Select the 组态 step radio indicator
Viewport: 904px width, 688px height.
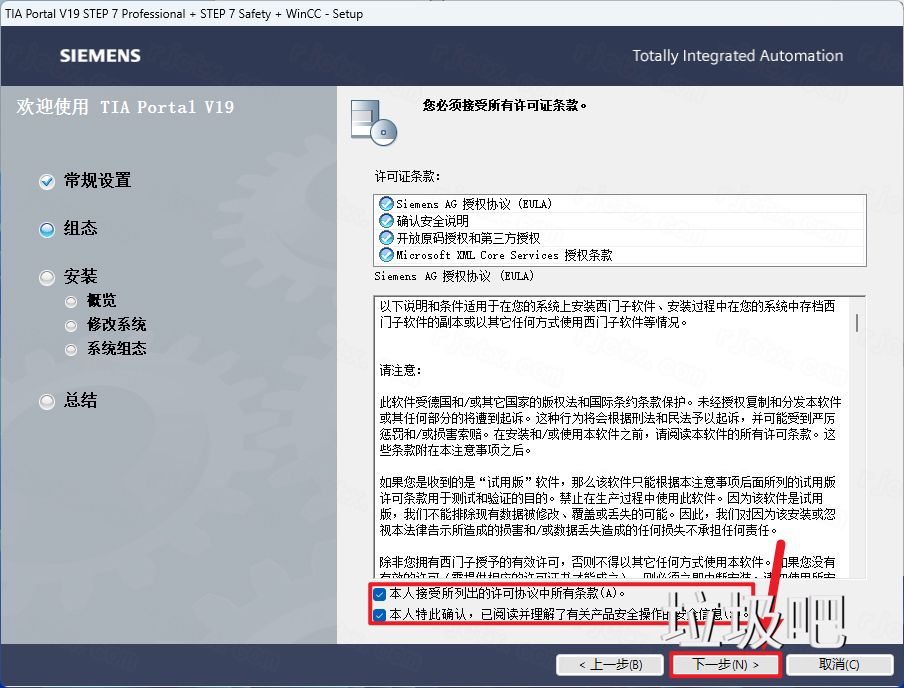[x=46, y=229]
